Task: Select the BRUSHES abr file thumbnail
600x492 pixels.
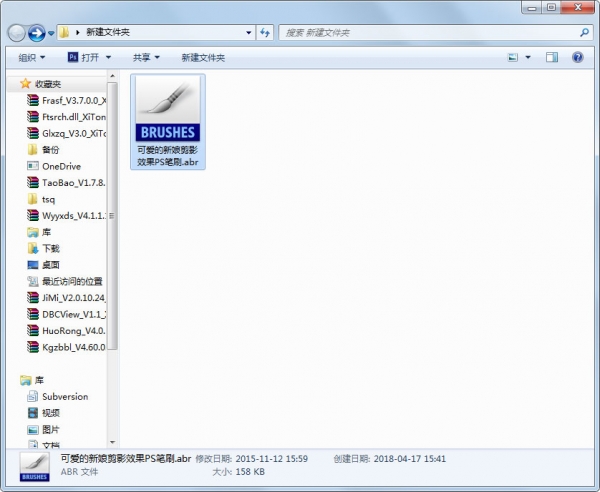Action: click(x=168, y=109)
